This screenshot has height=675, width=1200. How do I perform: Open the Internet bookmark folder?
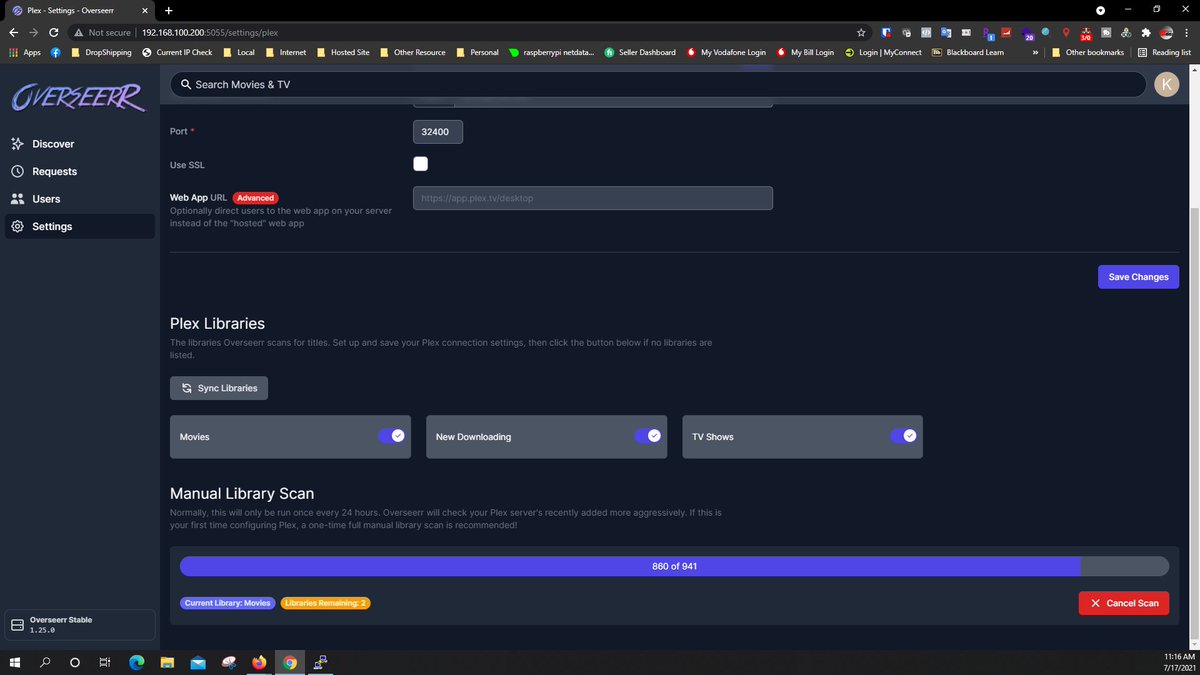pyautogui.click(x=285, y=52)
